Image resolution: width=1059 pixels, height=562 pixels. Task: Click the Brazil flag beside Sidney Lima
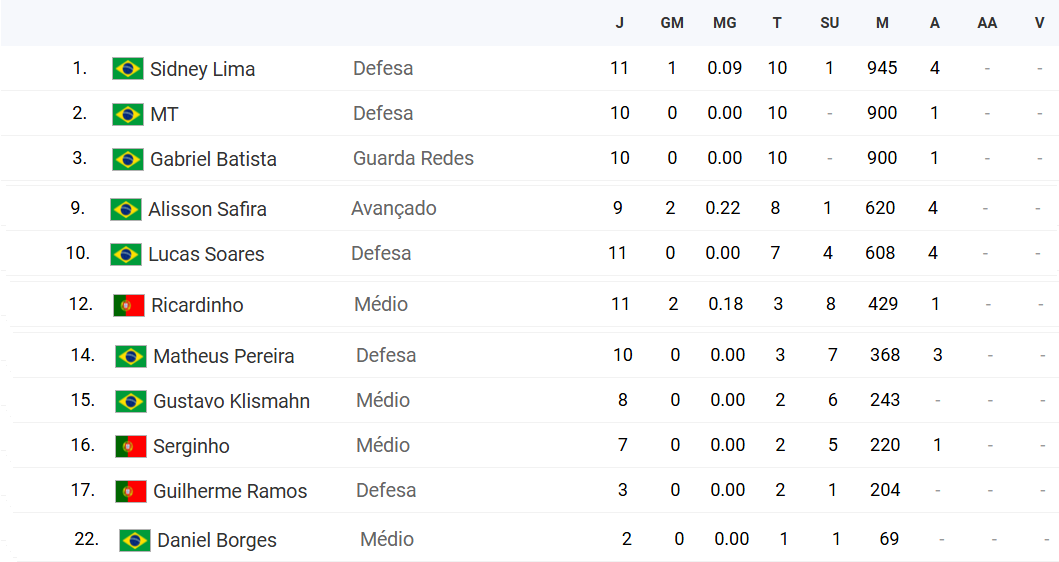tap(128, 69)
